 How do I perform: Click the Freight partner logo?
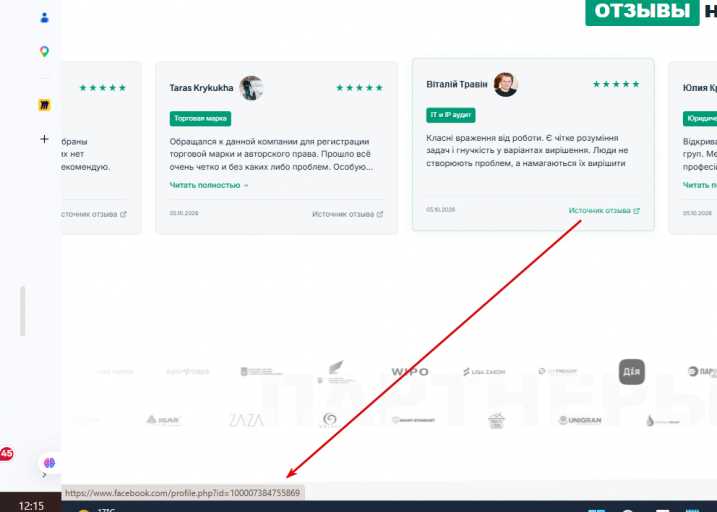pyautogui.click(x=558, y=371)
